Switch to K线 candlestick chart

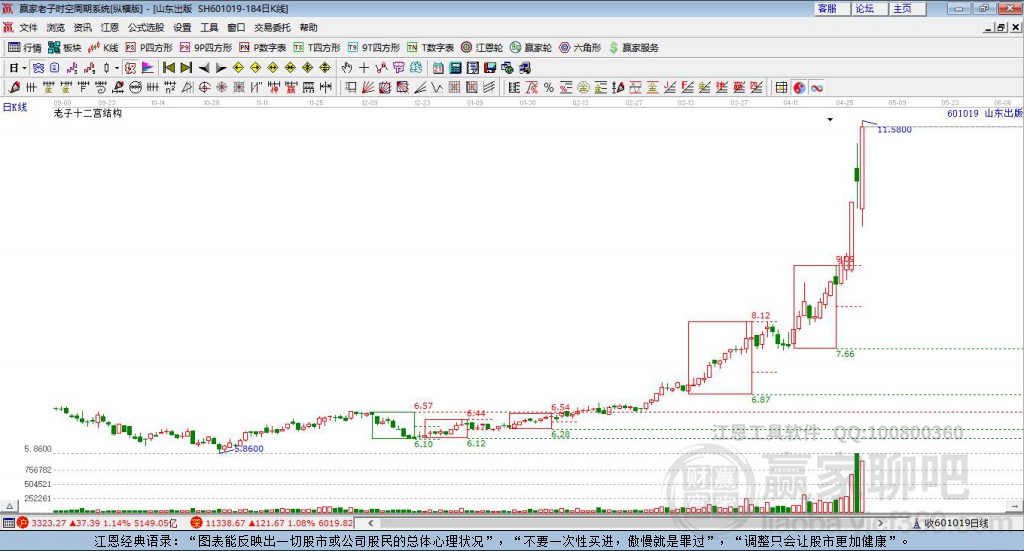coord(103,48)
